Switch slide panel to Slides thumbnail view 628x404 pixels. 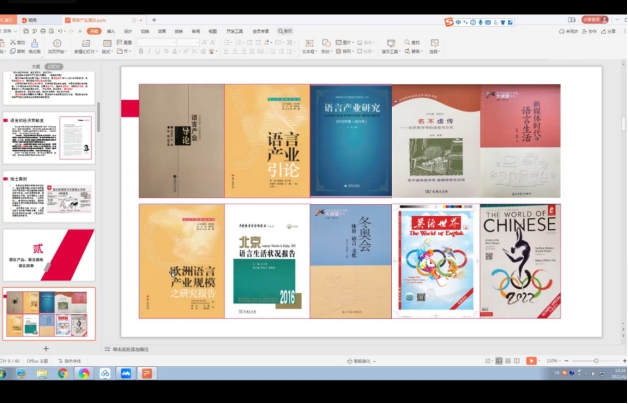coord(54,66)
